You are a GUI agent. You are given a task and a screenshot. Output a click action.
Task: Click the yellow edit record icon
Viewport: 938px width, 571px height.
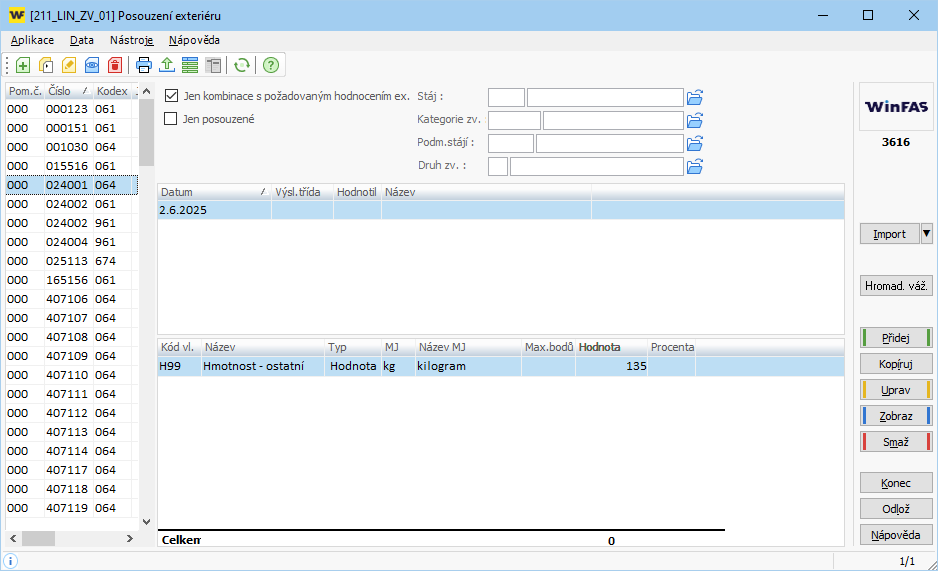click(69, 65)
